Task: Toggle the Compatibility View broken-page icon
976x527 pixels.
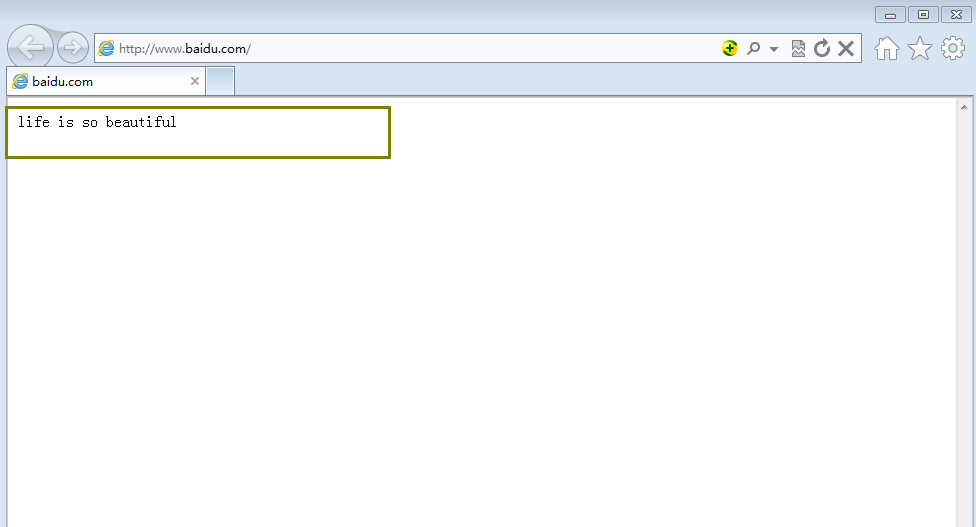Action: point(798,48)
